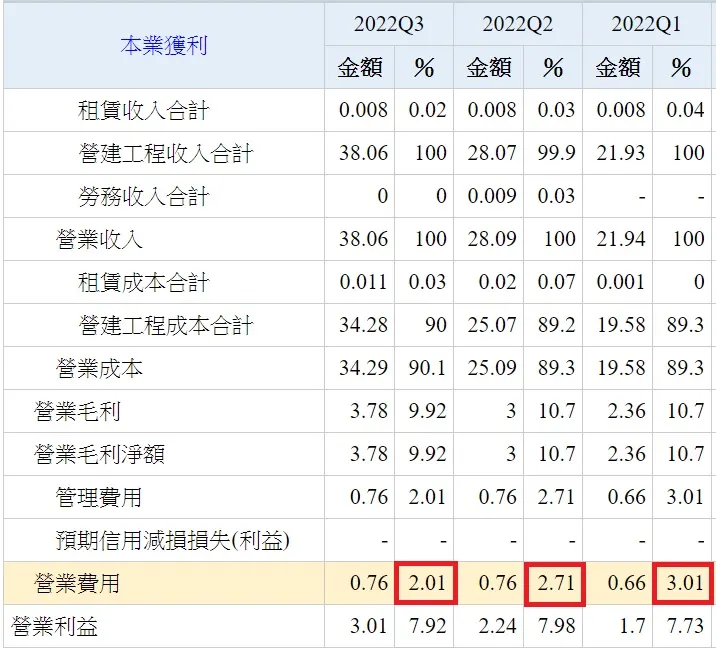Select 2022Q2 營業成本 amount 25.09
The image size is (716, 648).
(492, 368)
